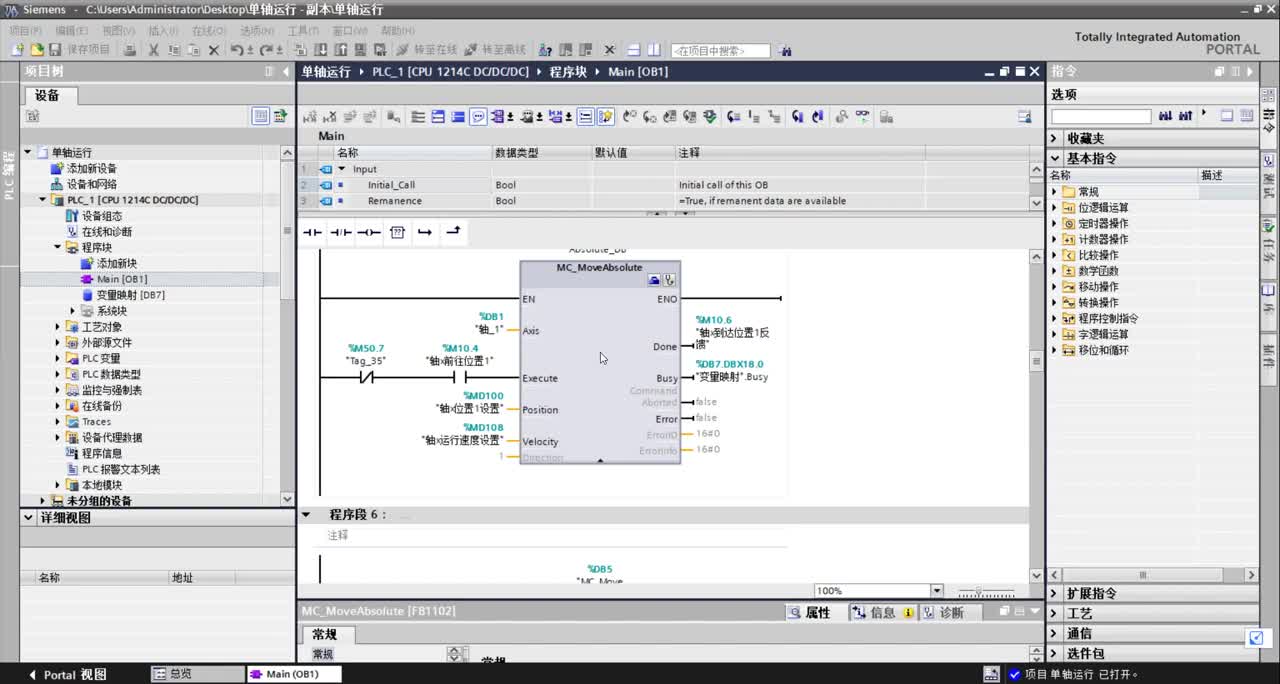Click the Tag_35 negated contact
The image size is (1280, 684).
[365, 378]
